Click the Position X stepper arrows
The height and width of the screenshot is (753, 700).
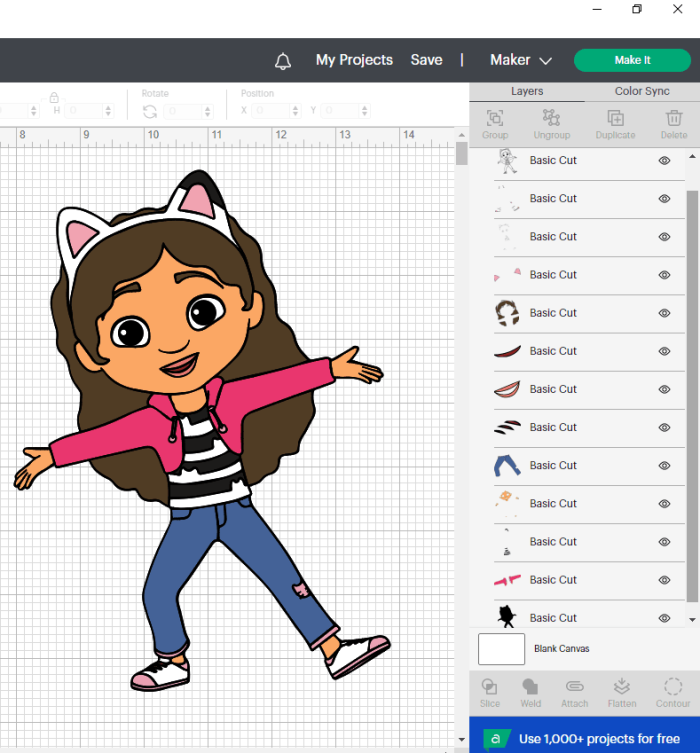[295, 111]
